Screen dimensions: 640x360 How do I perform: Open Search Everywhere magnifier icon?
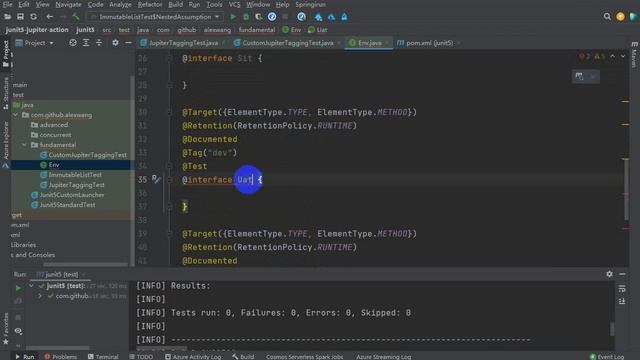607,17
